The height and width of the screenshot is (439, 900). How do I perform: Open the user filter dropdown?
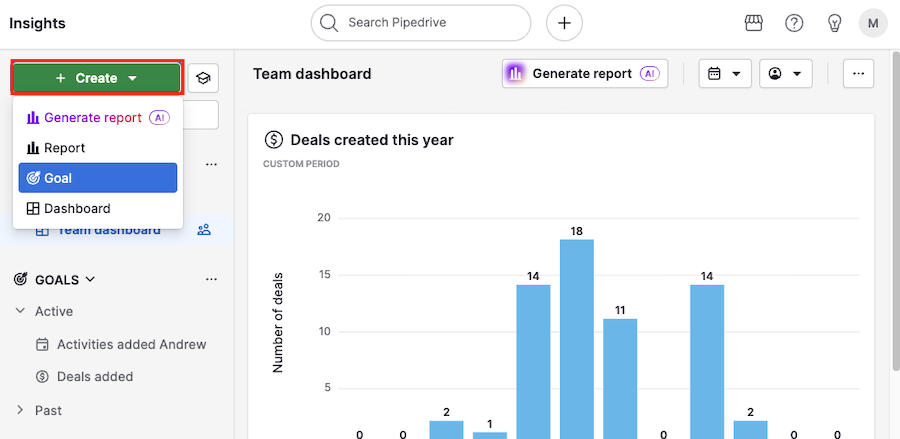pyautogui.click(x=785, y=73)
